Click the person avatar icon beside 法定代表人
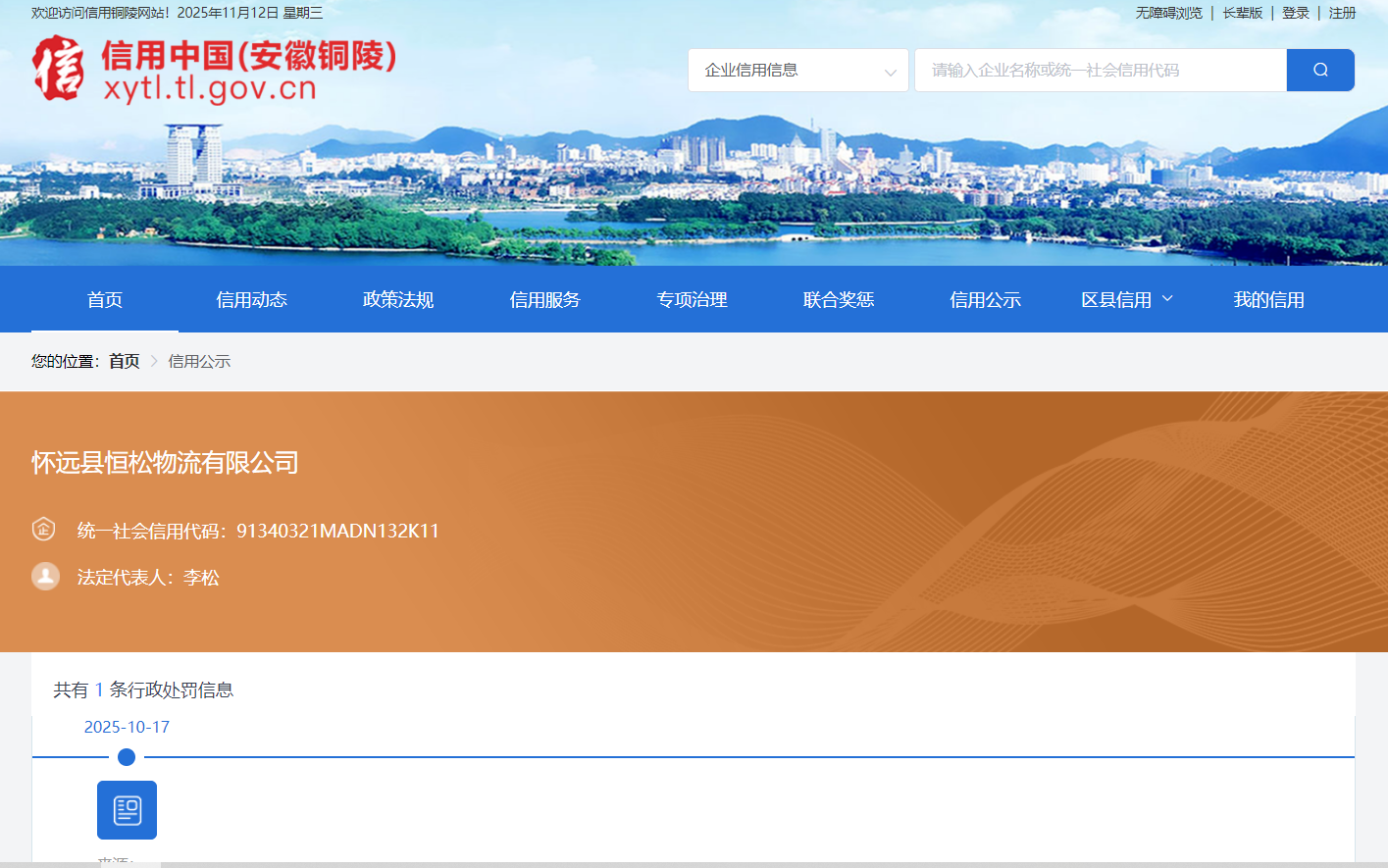The width and height of the screenshot is (1388, 868). tap(45, 576)
